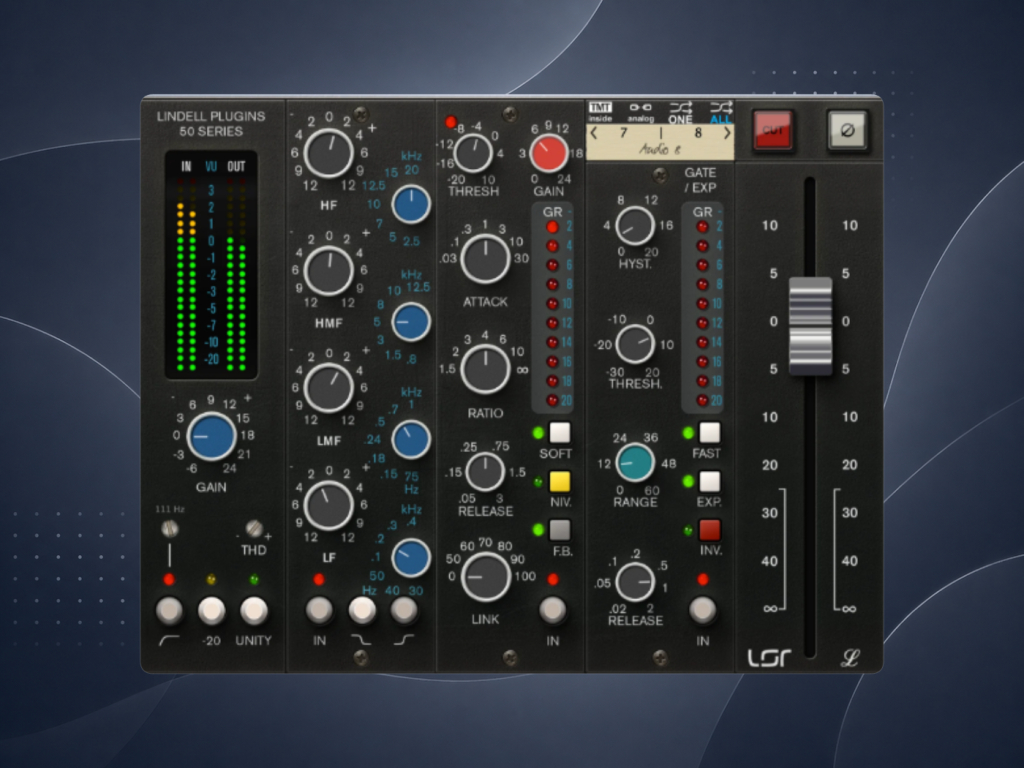Viewport: 1024px width, 768px height.
Task: Click the HF blue frequency knob
Action: click(411, 204)
